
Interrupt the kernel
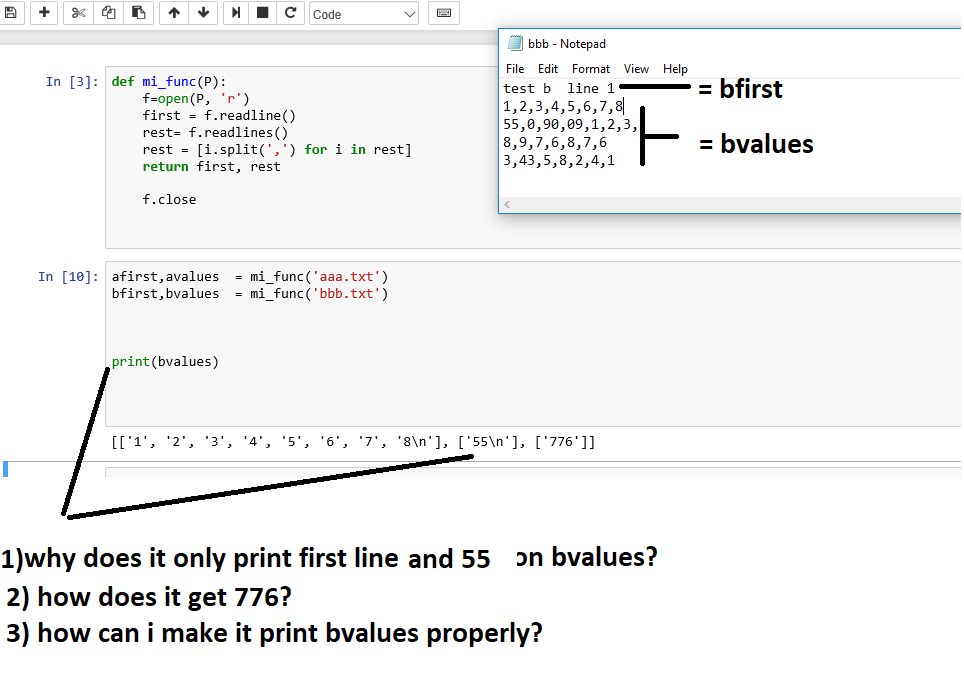click(x=263, y=13)
